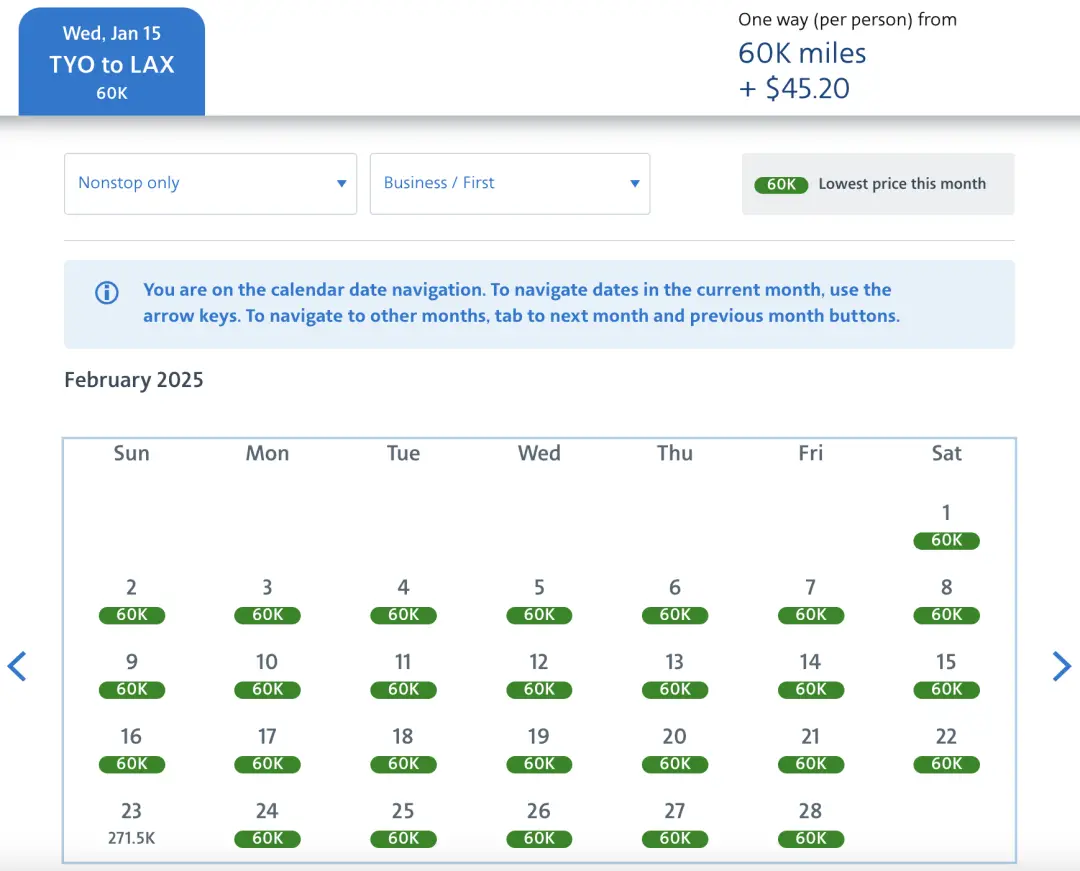This screenshot has height=871, width=1080.
Task: Expand the Business / First cabin dropdown
Action: pos(509,183)
